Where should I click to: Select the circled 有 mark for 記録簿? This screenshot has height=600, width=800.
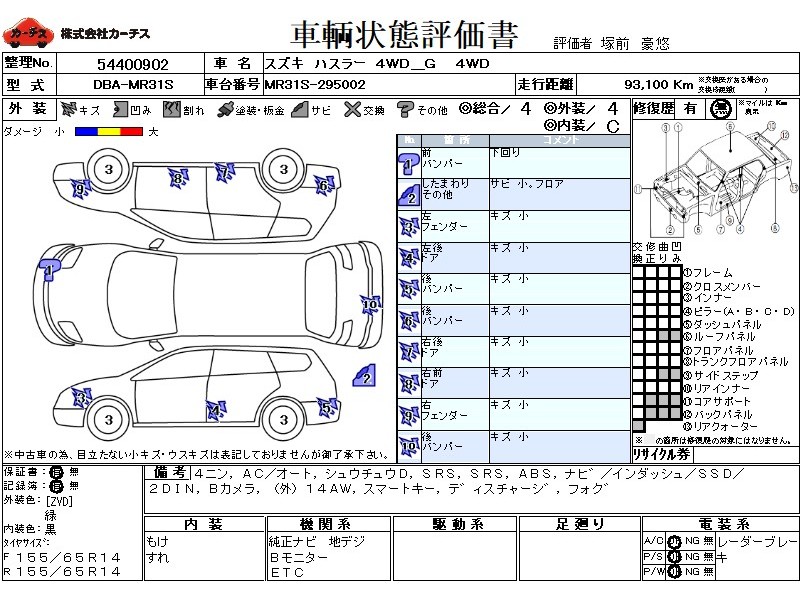(56, 486)
